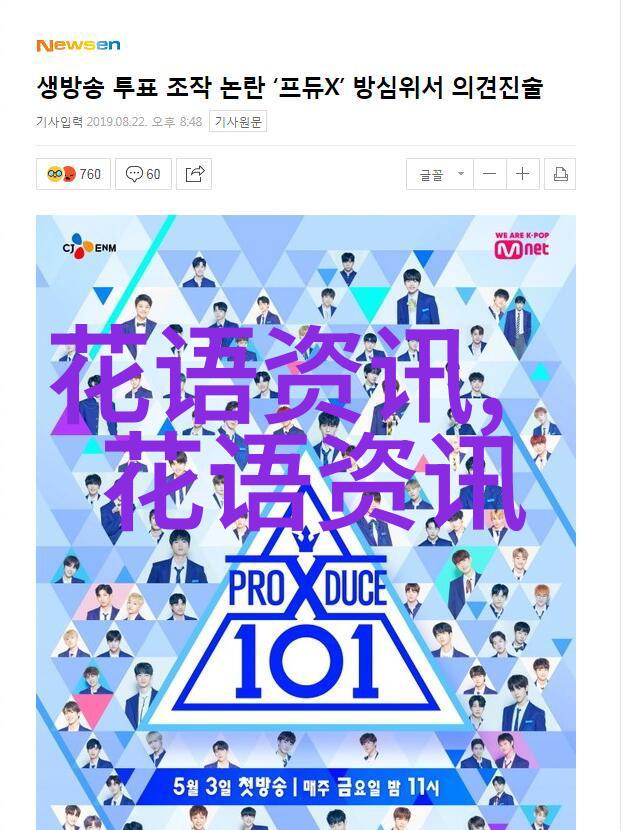The height and width of the screenshot is (830, 626).
Task: Print the article with printer icon
Action: [x=560, y=174]
